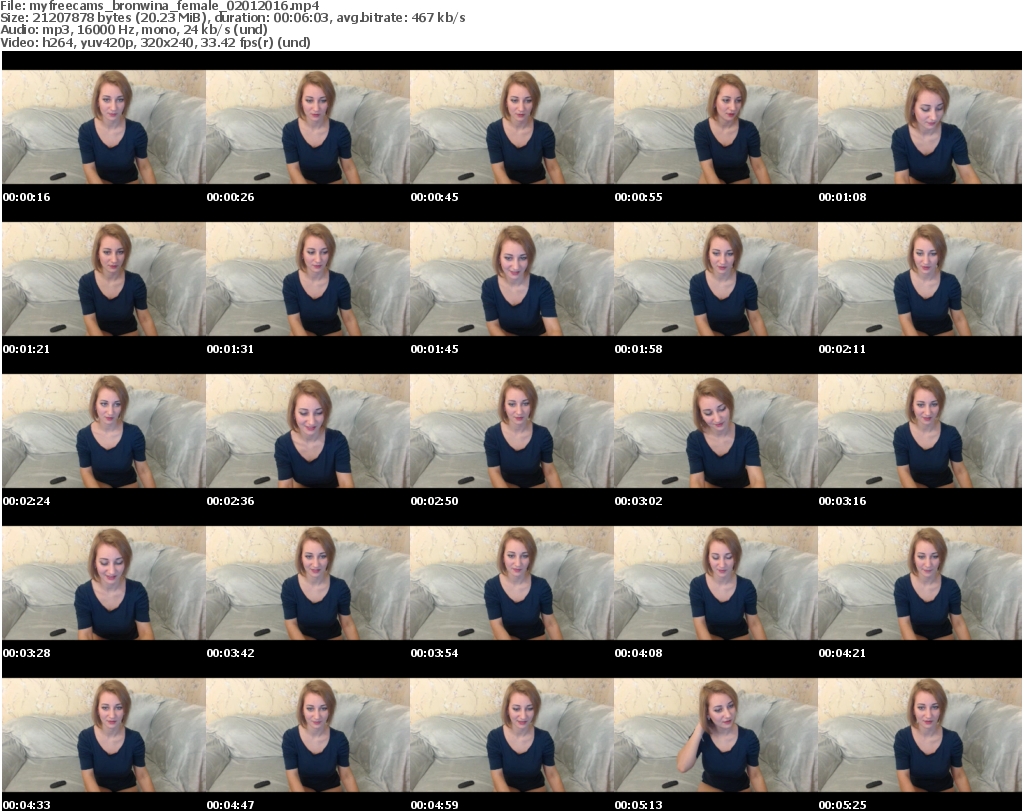Pick the preview frame at 00:02:50
This screenshot has height=811, width=1024.
(512, 431)
